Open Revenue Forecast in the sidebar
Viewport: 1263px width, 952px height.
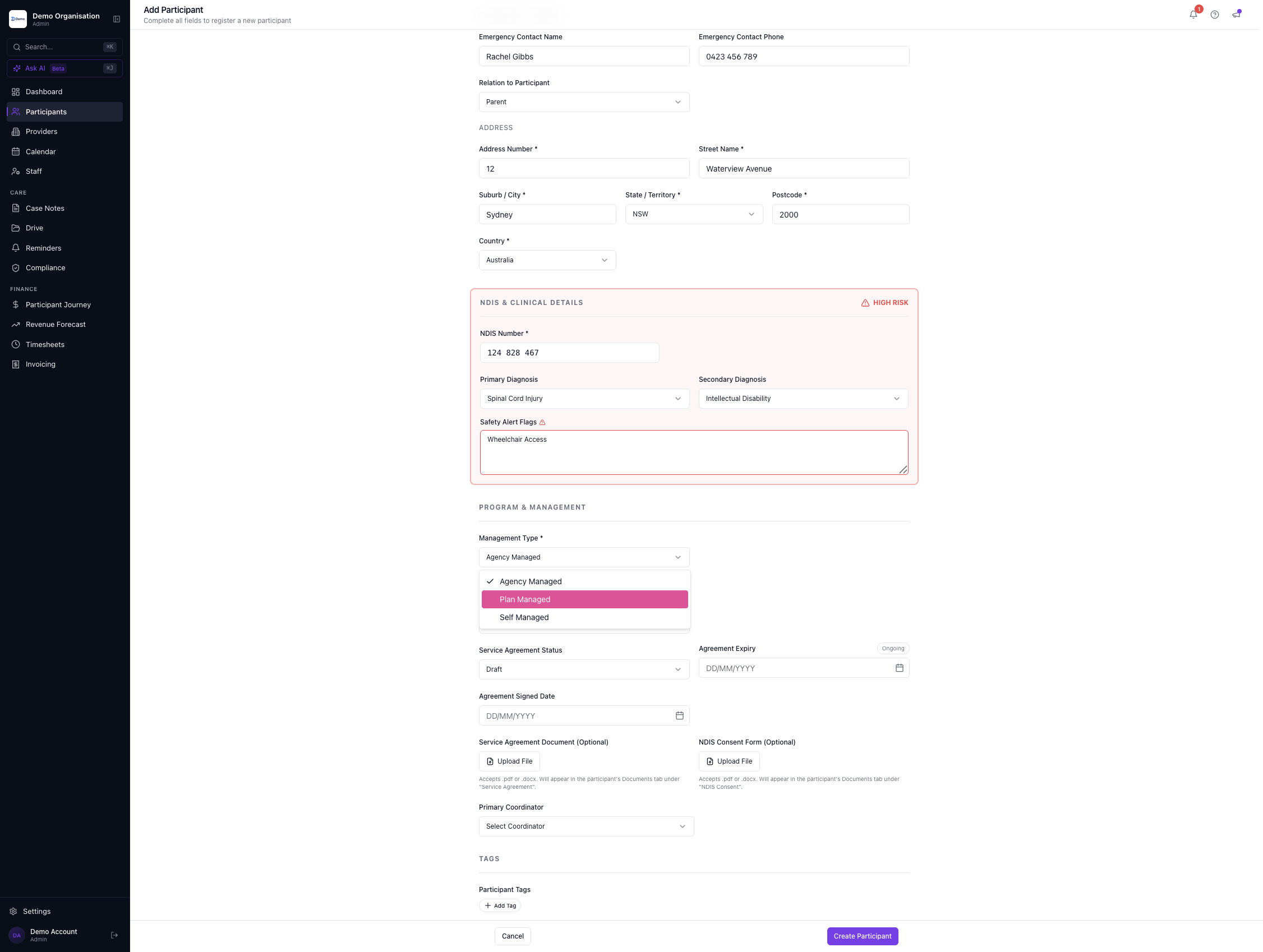coord(64,325)
